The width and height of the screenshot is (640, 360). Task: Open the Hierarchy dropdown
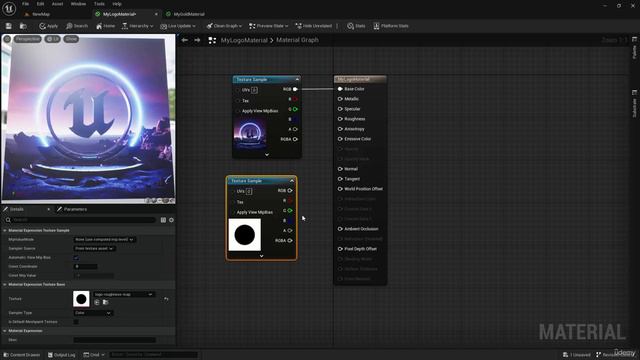(x=138, y=26)
